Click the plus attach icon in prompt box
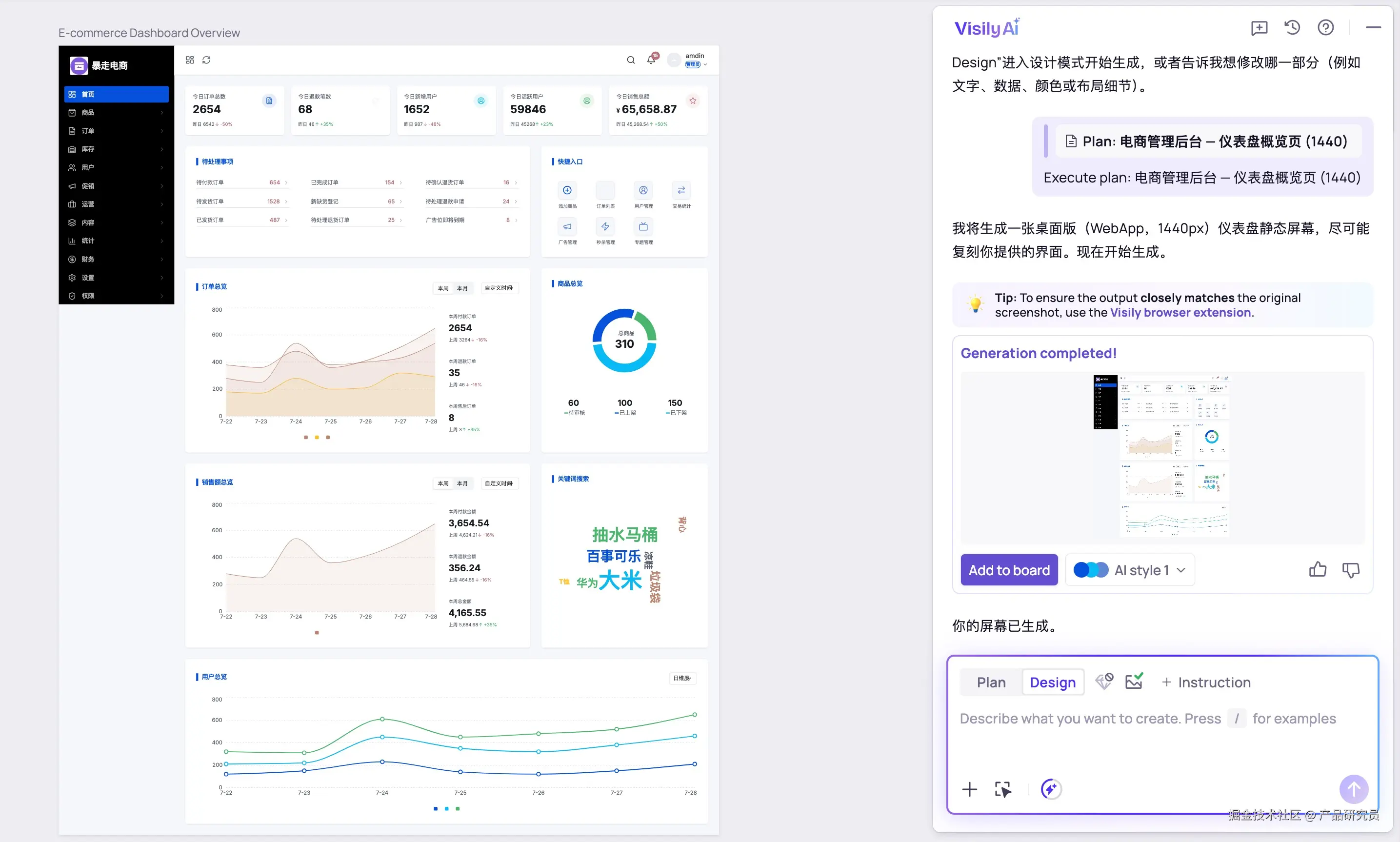This screenshot has width=1400, height=842. [x=969, y=789]
